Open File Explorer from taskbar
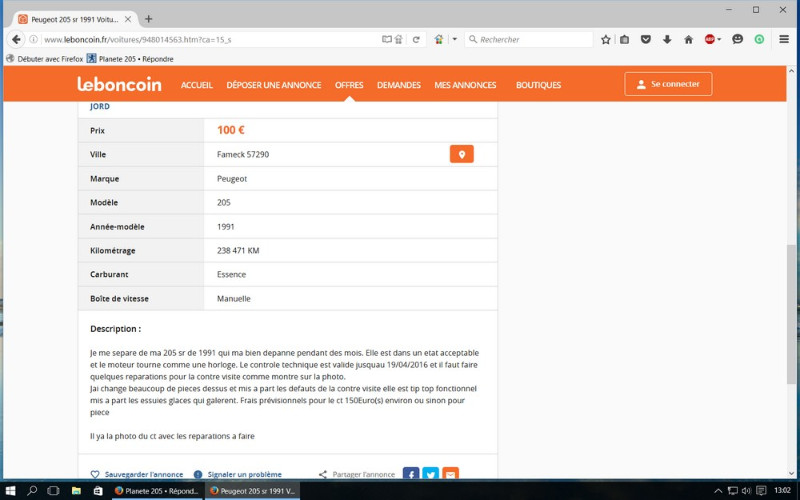Screen dimensions: 800x500 pos(76,490)
